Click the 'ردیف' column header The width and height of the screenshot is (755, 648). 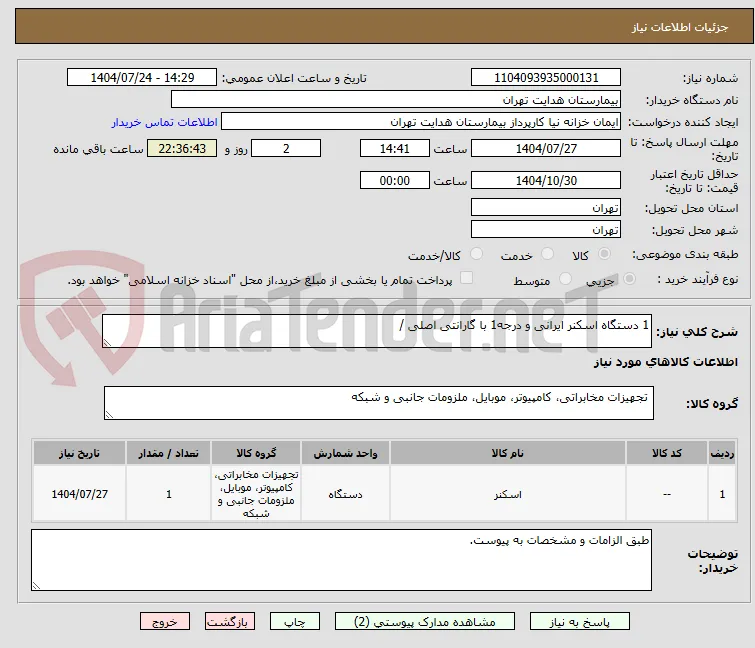coord(722,453)
